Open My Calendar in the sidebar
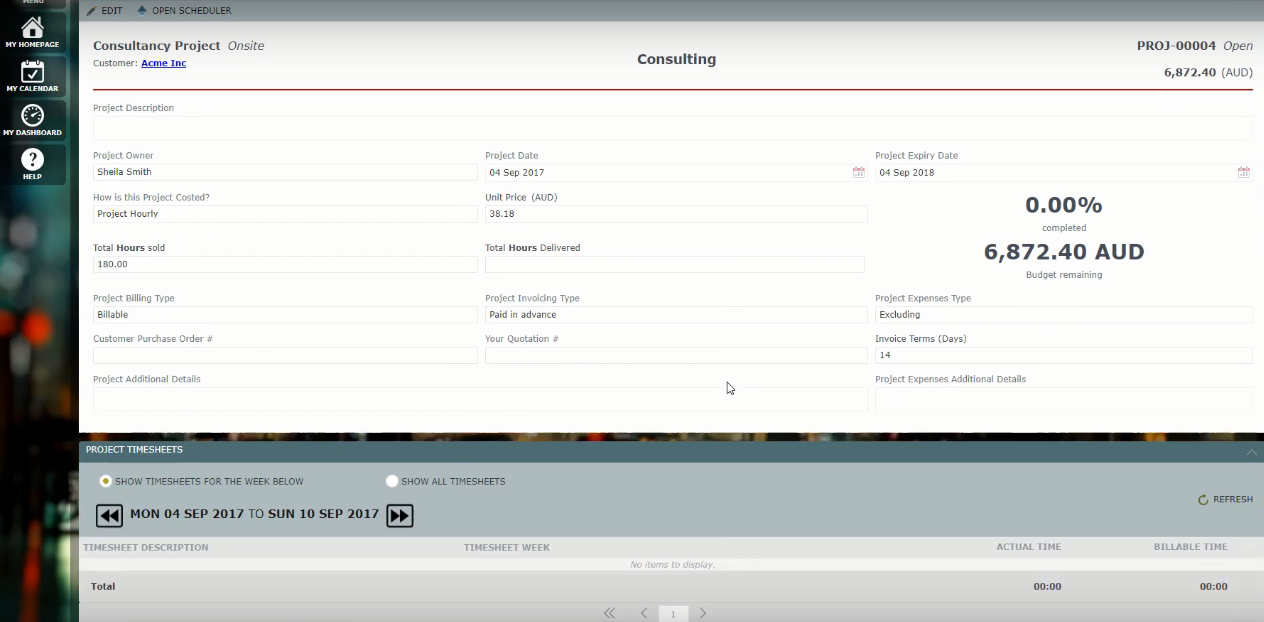Screen dimensions: 1264x622 [32, 76]
